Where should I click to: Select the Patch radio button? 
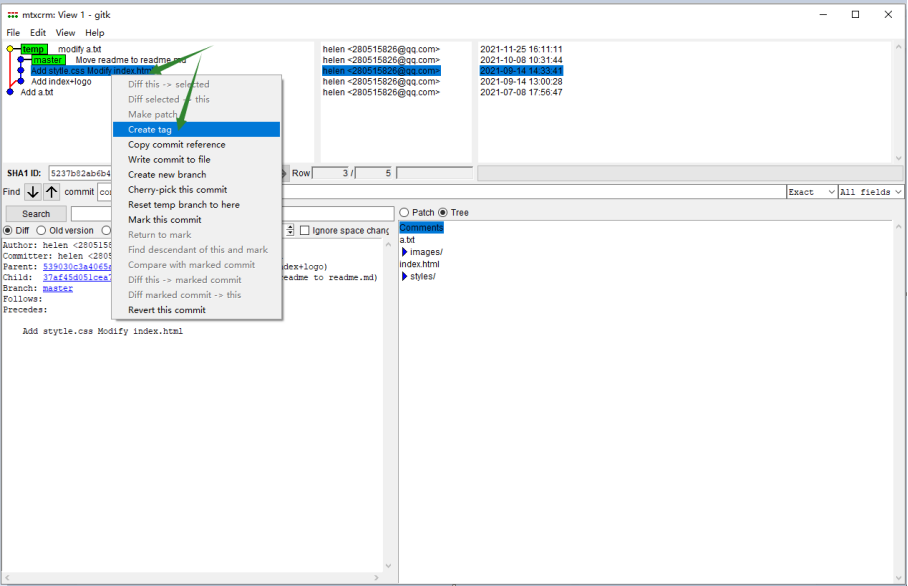(x=404, y=213)
